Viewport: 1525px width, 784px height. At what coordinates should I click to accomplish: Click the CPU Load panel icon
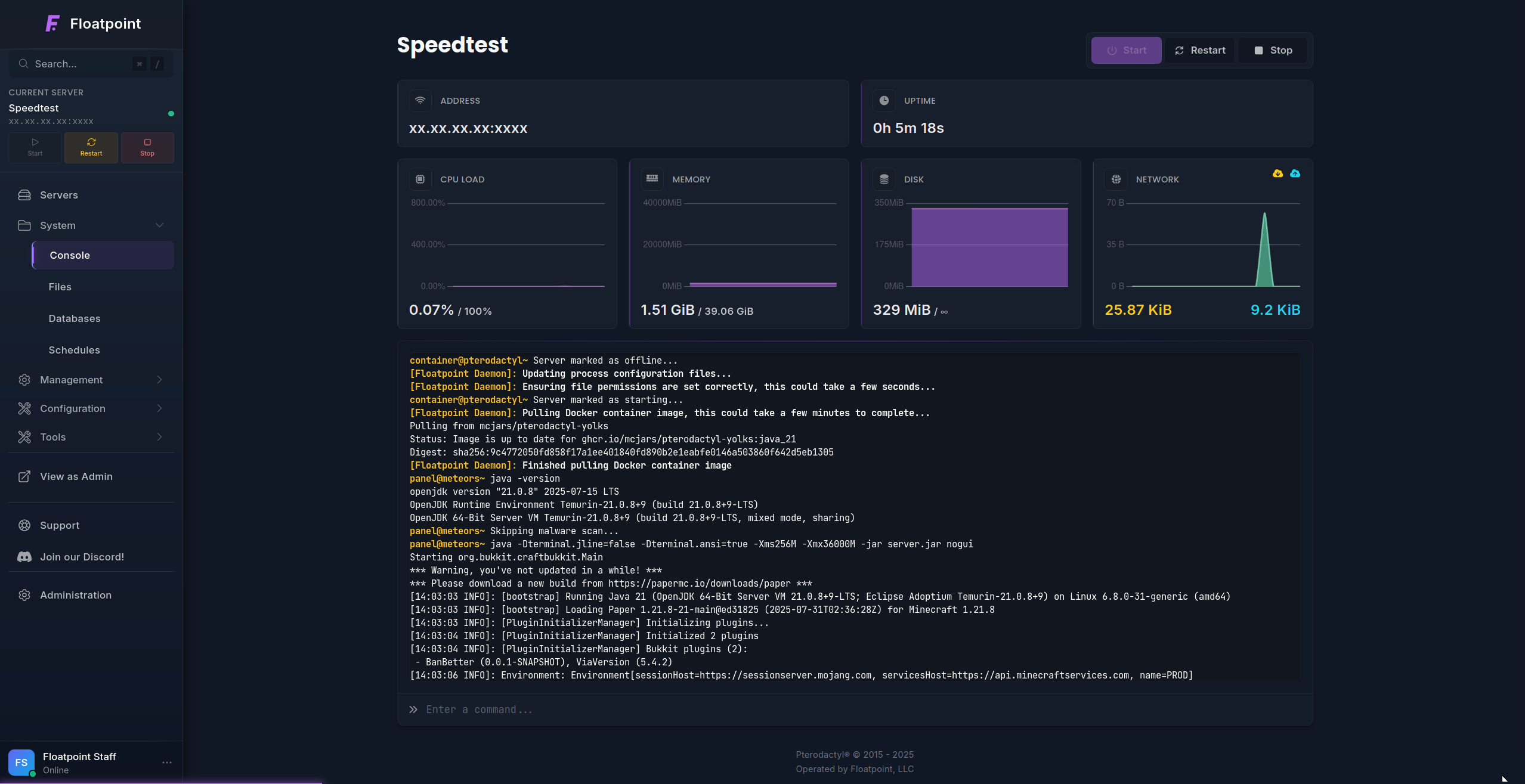click(x=420, y=179)
